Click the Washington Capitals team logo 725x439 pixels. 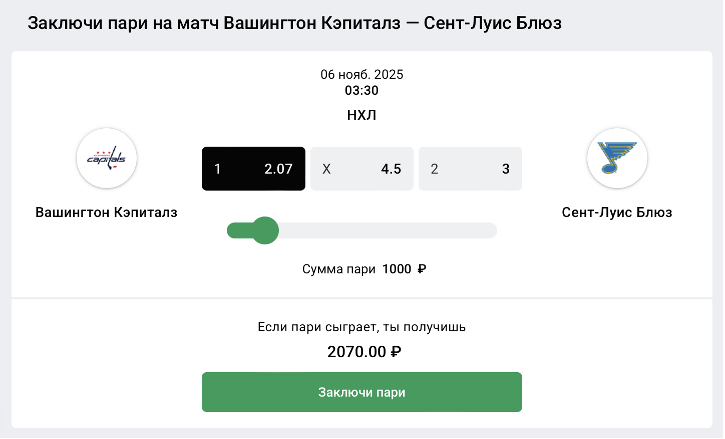[x=107, y=158]
